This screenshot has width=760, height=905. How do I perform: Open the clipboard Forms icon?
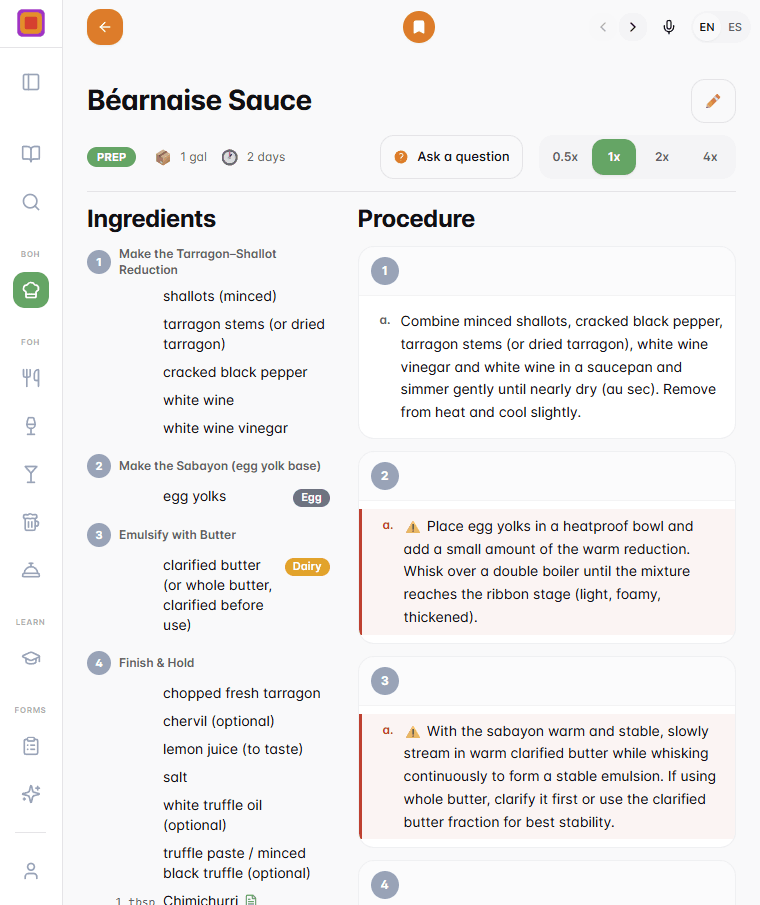pyautogui.click(x=31, y=746)
